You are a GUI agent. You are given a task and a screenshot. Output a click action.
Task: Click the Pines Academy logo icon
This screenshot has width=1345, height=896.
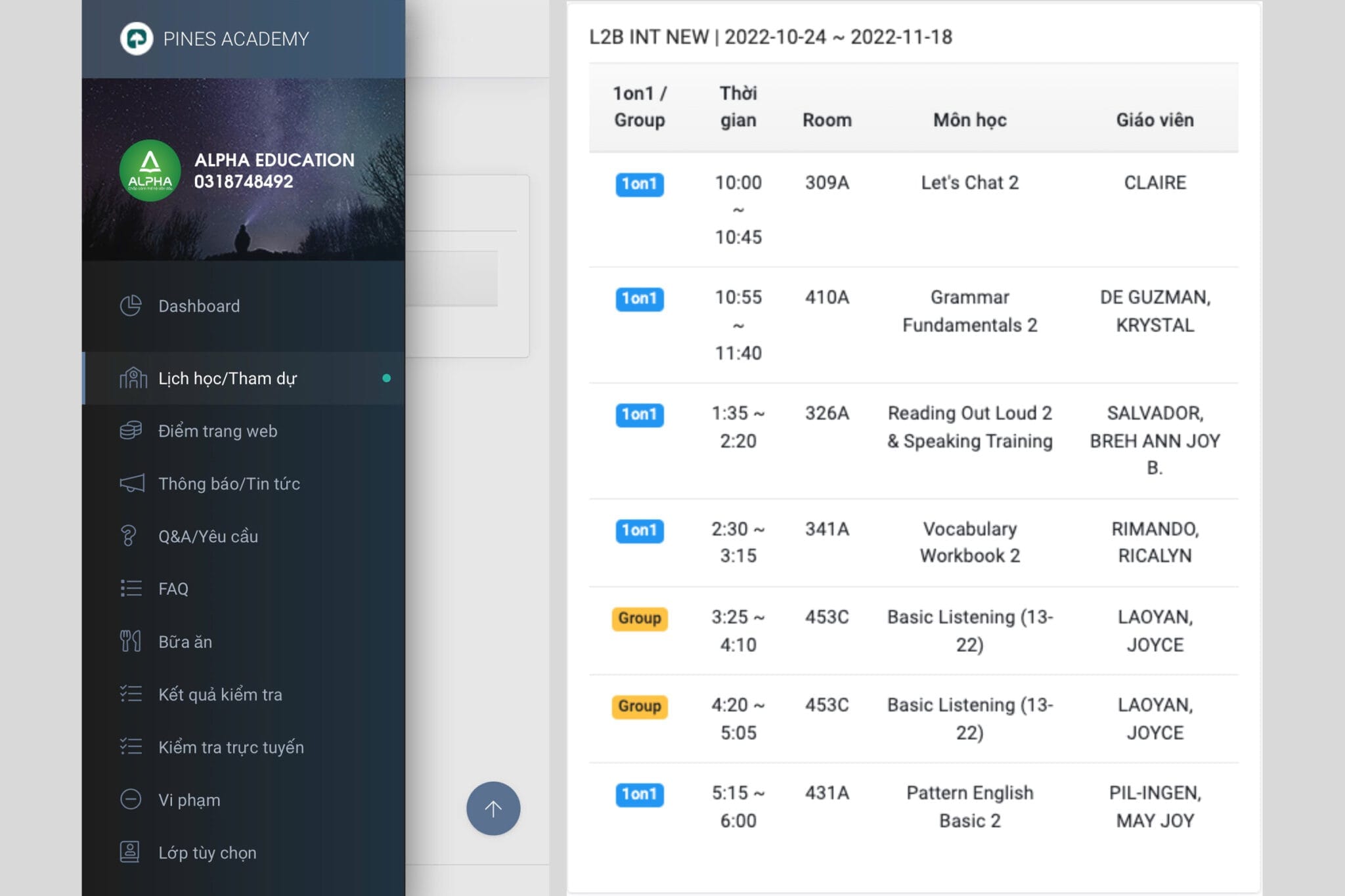pyautogui.click(x=136, y=39)
